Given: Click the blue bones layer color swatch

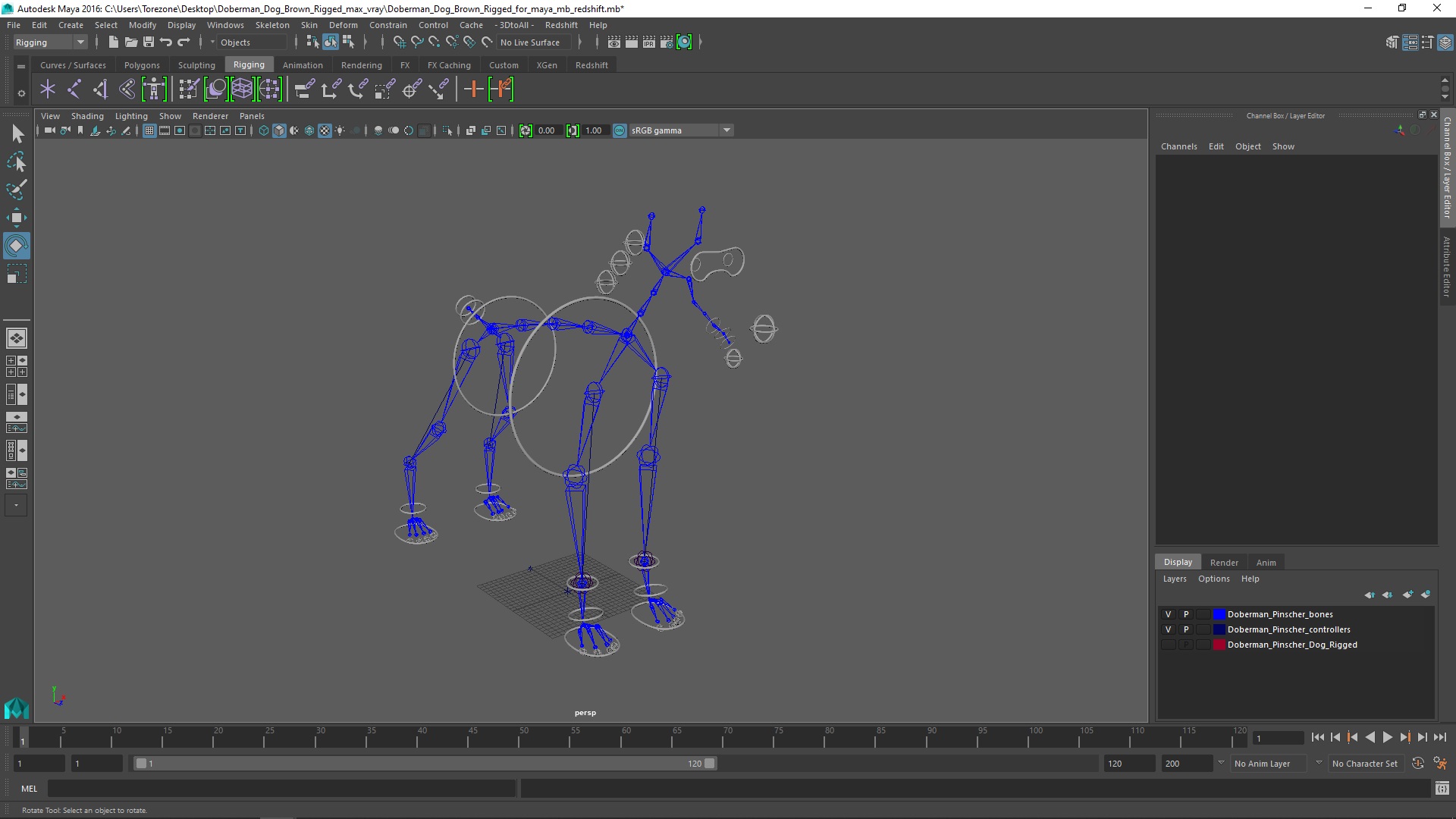Looking at the screenshot, I should (1219, 614).
